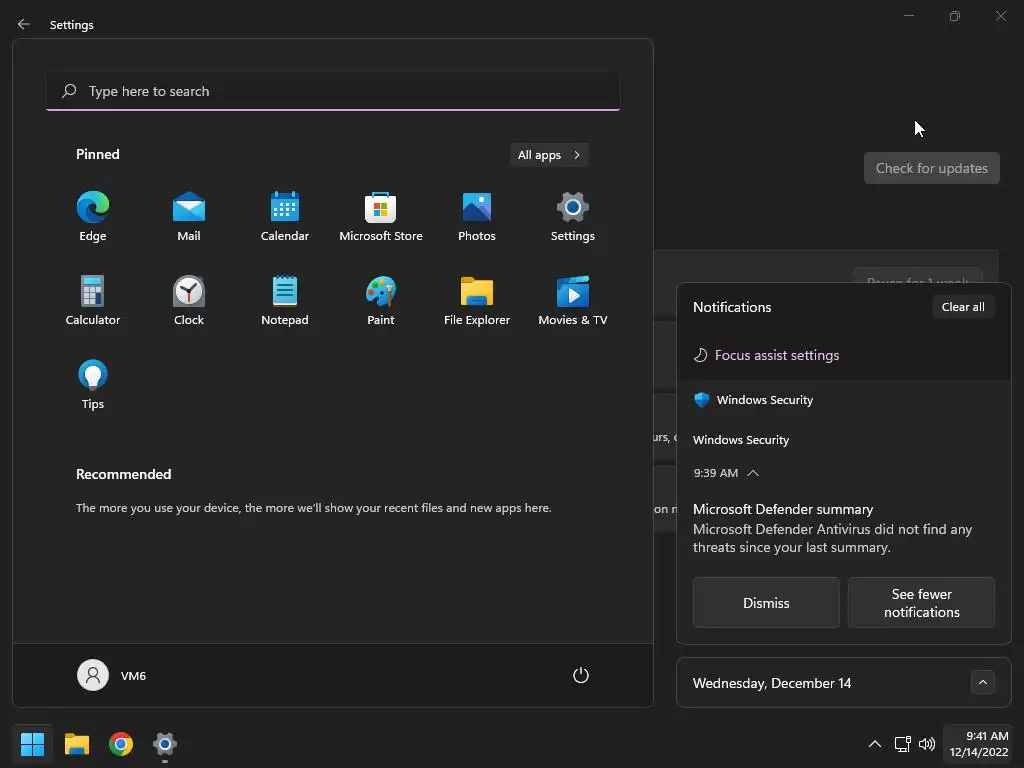Open the Tips app
This screenshot has width=1024, height=768.
point(93,385)
